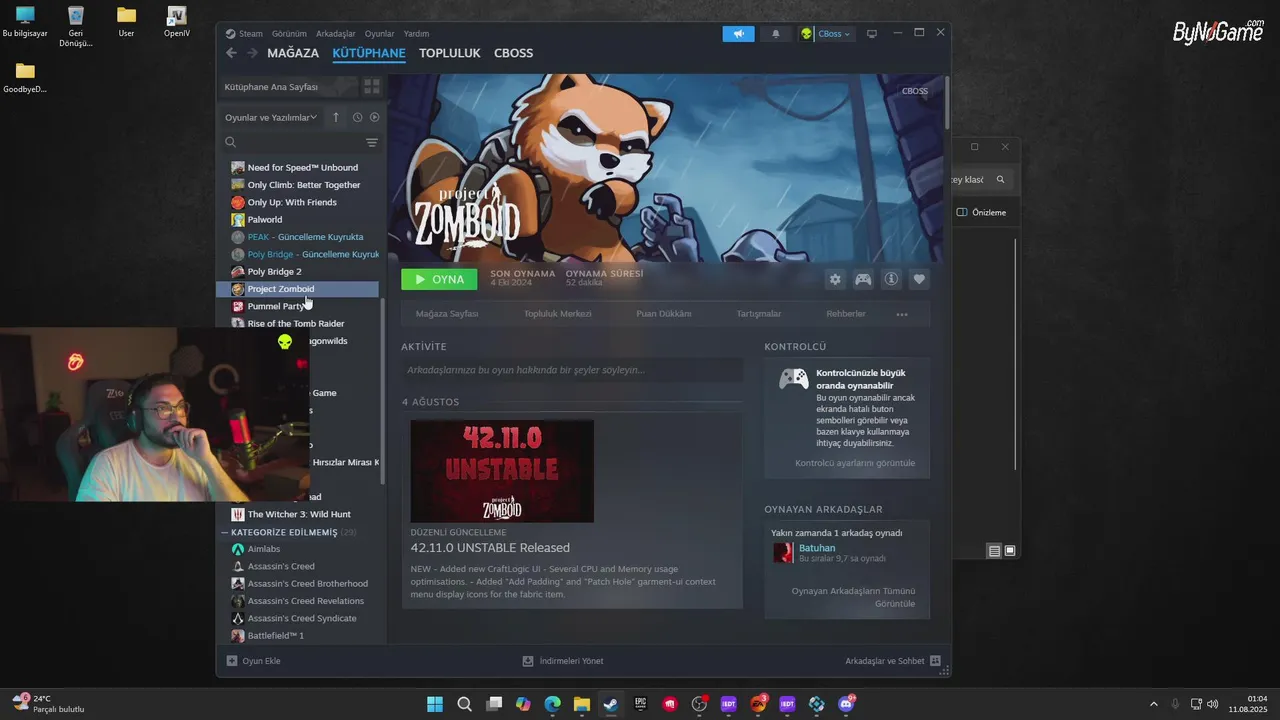Sort library with the up arrow icon

point(336,117)
